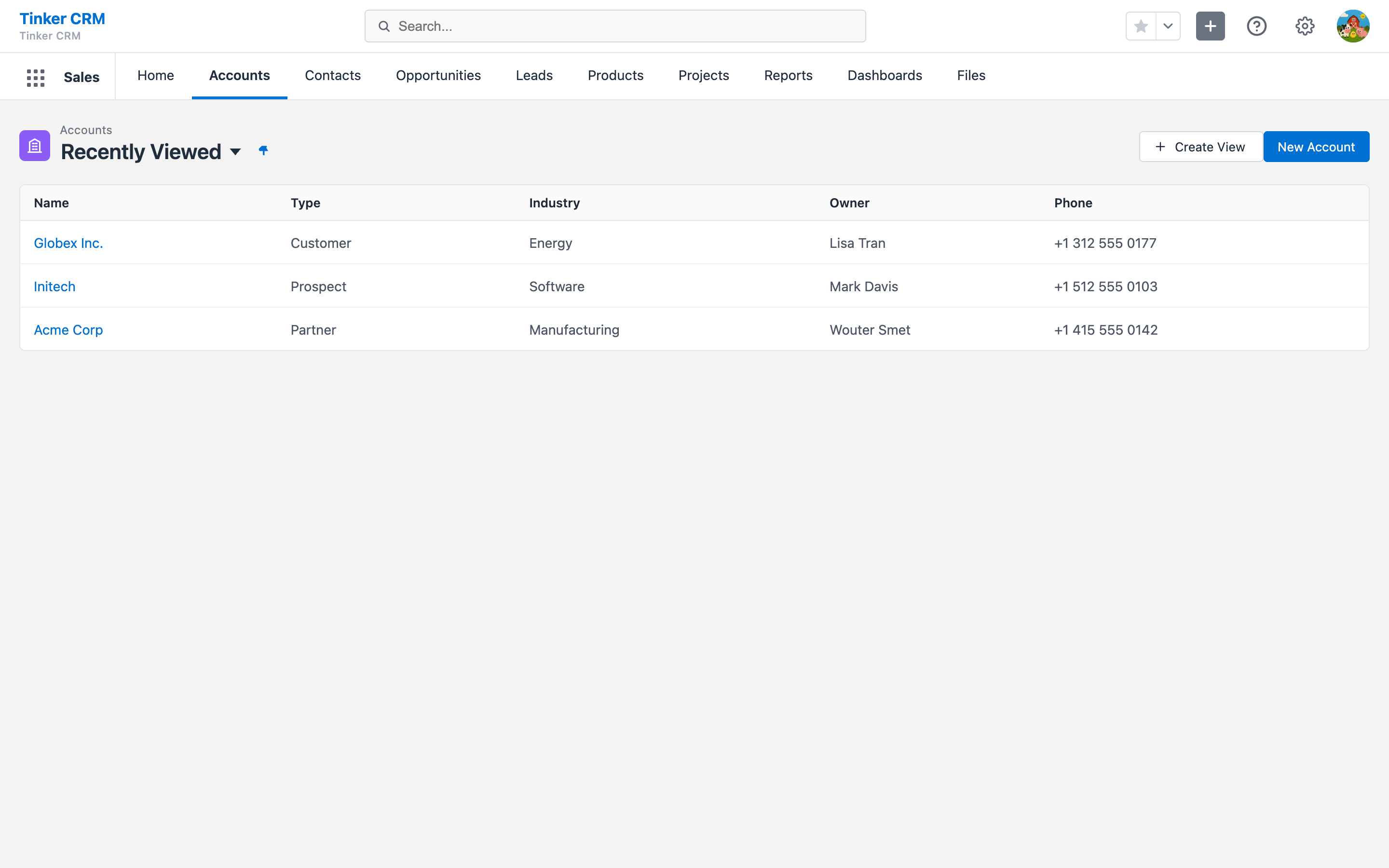
Task: Click the Type column header
Action: tap(305, 203)
